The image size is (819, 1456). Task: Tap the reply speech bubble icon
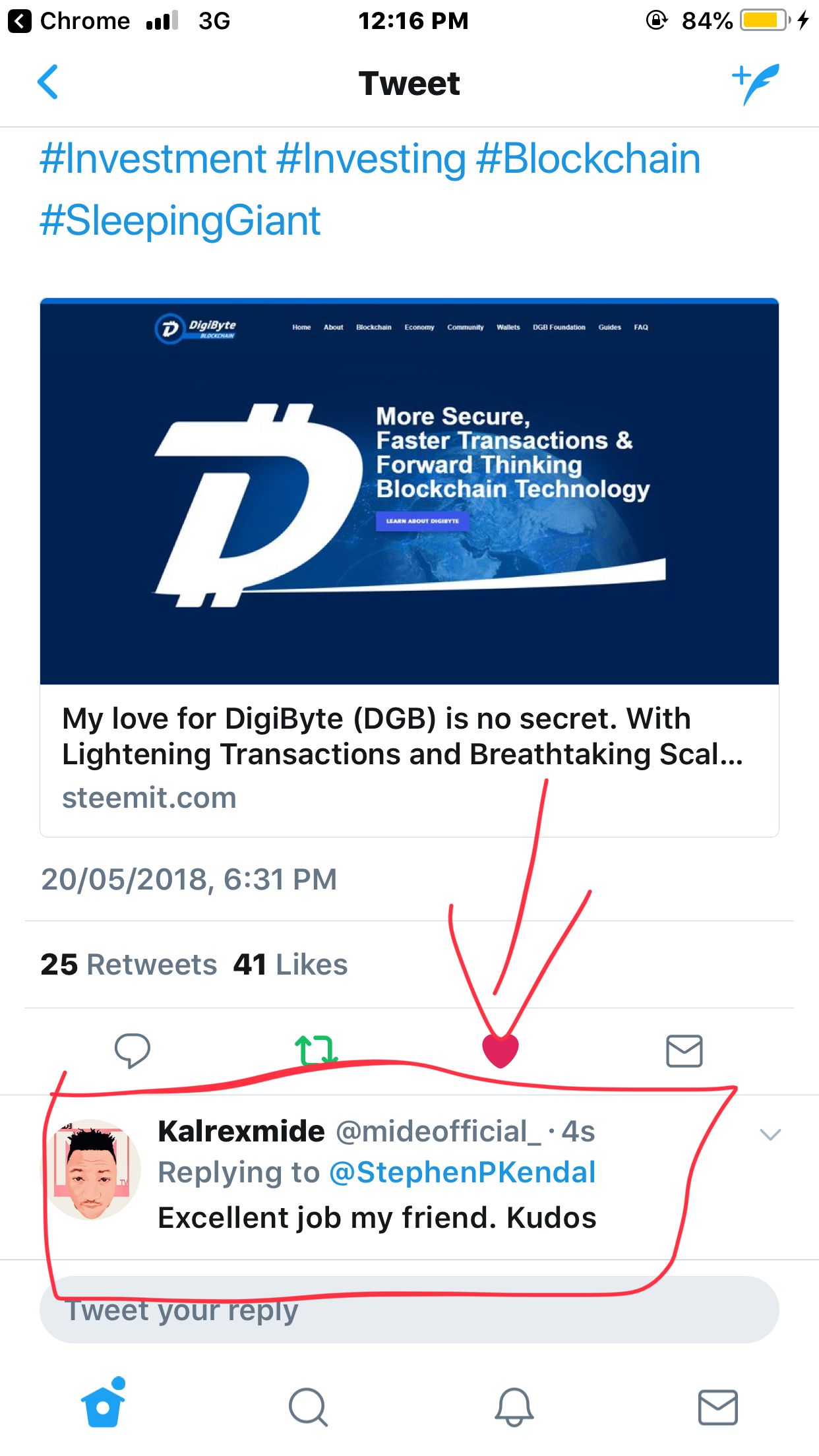pyautogui.click(x=133, y=1050)
